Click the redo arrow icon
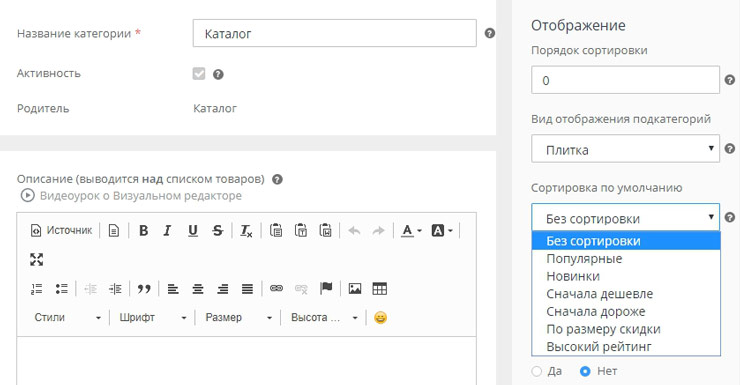 (378, 230)
